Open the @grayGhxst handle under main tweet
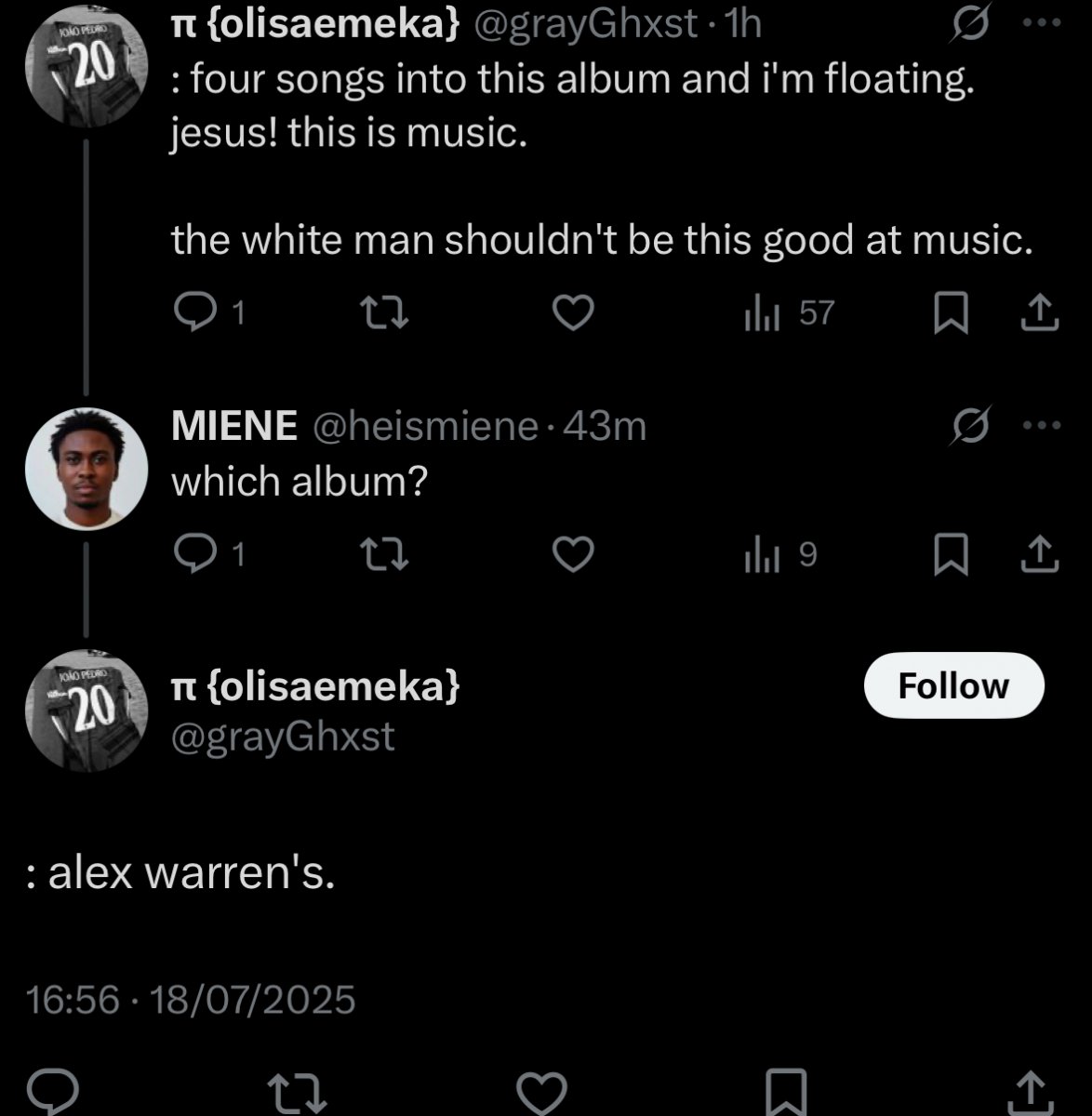 [283, 737]
